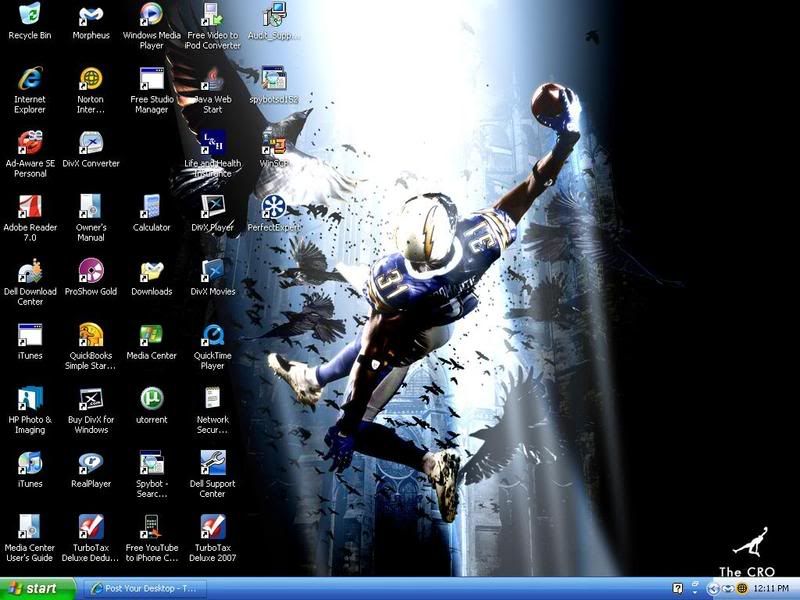
Task: Open the DivX Movies folder icon
Action: click(x=212, y=271)
